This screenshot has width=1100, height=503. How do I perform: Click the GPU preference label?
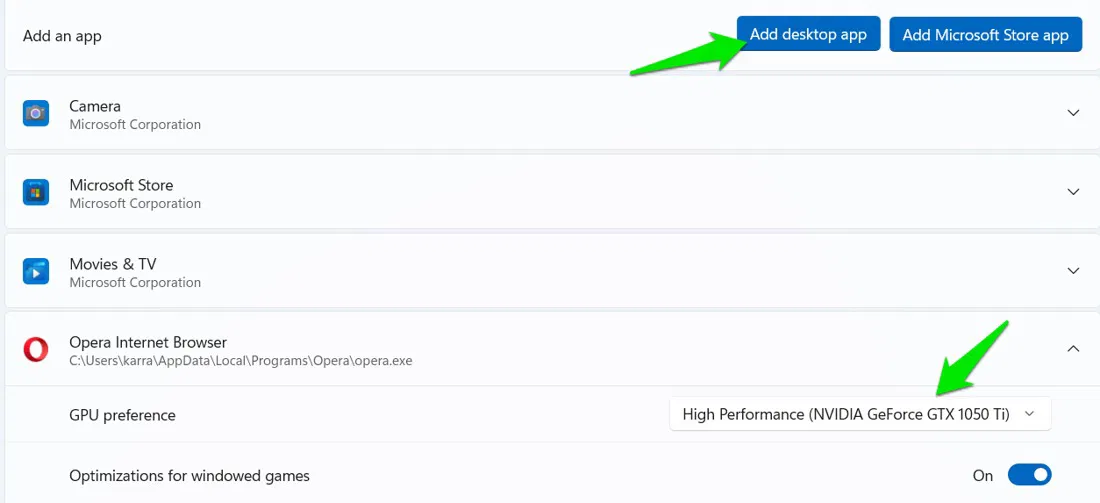(x=122, y=415)
